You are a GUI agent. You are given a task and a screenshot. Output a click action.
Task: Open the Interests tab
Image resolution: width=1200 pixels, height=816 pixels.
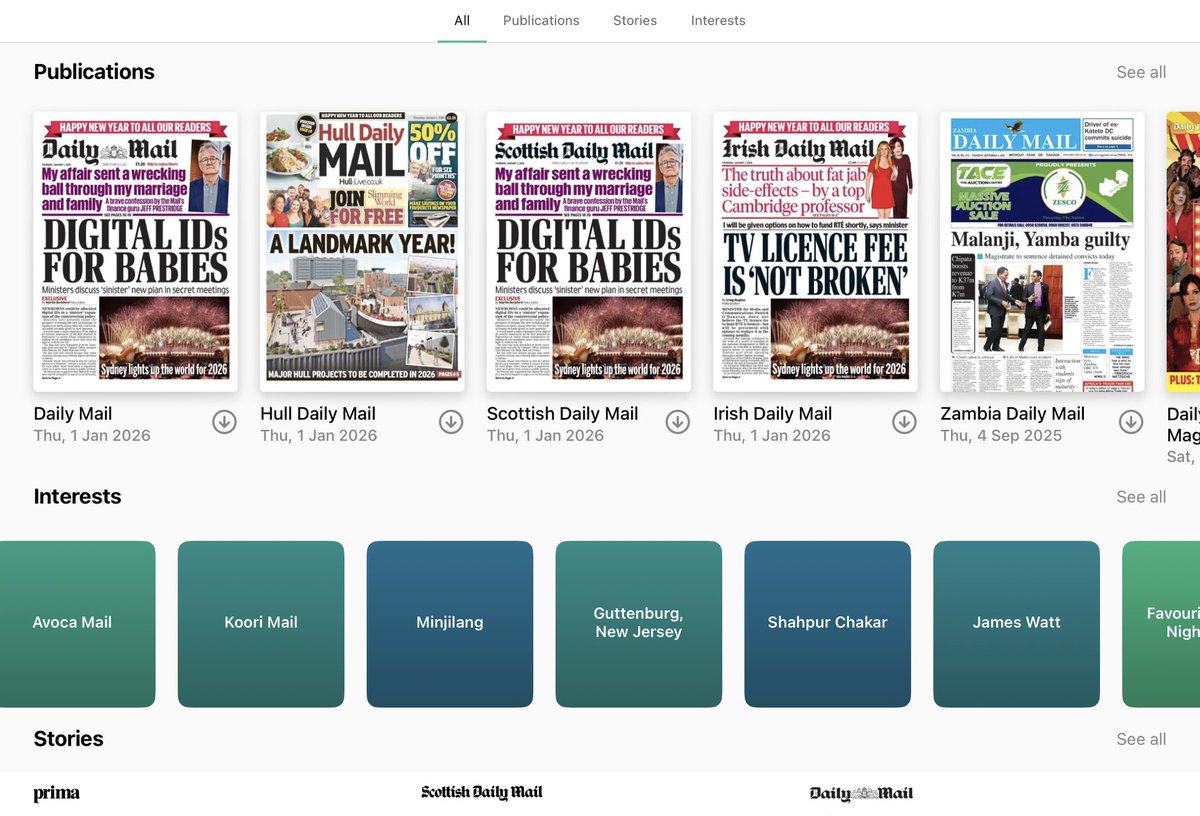coord(718,21)
